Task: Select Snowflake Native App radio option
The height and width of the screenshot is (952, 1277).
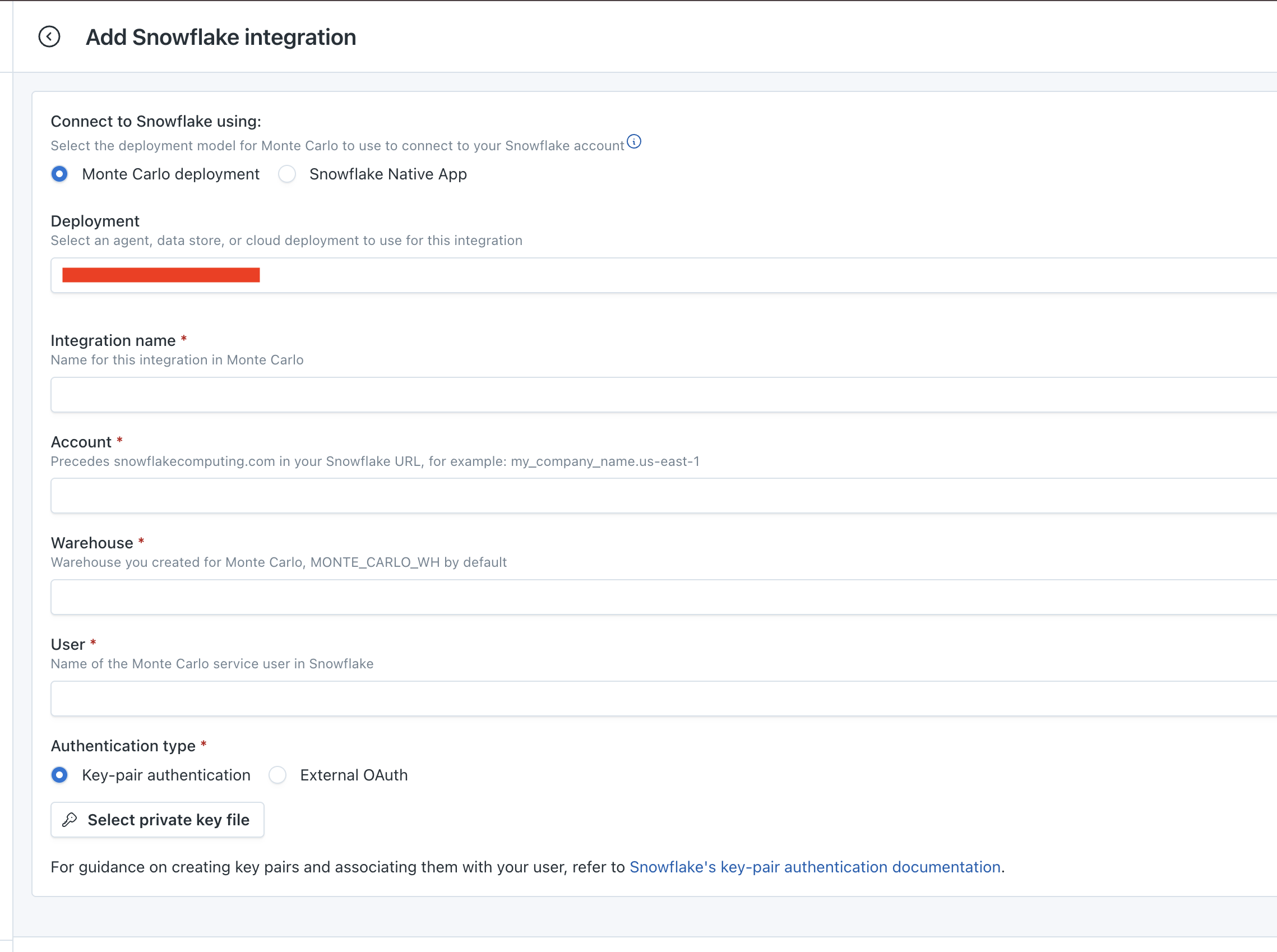Action: [x=287, y=174]
